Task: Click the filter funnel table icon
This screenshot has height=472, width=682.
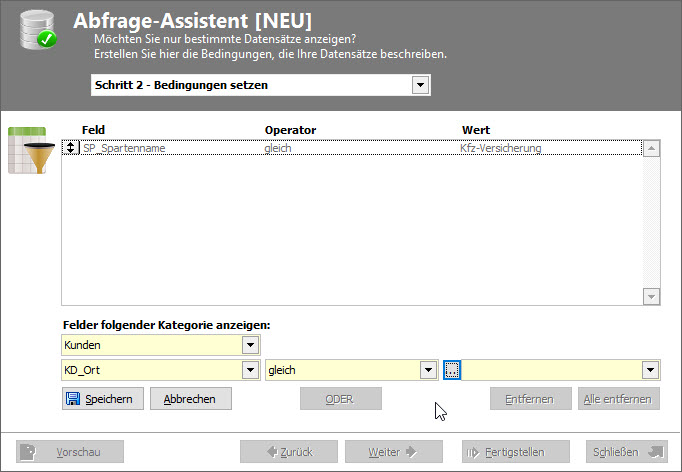Action: click(28, 151)
